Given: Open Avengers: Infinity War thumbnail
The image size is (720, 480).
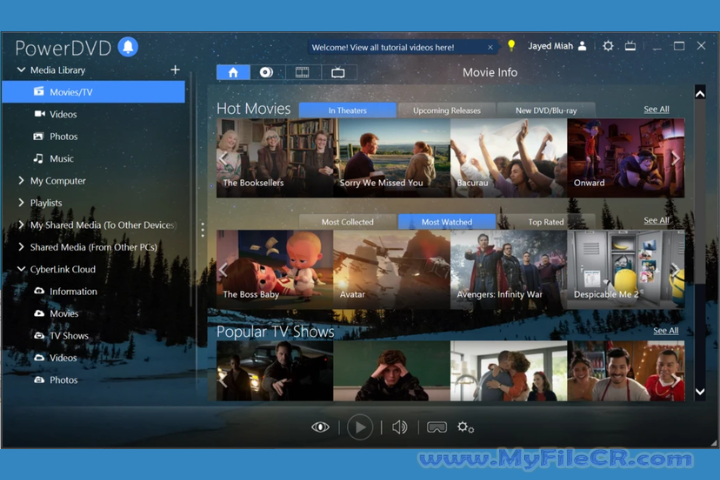Looking at the screenshot, I should [x=509, y=269].
